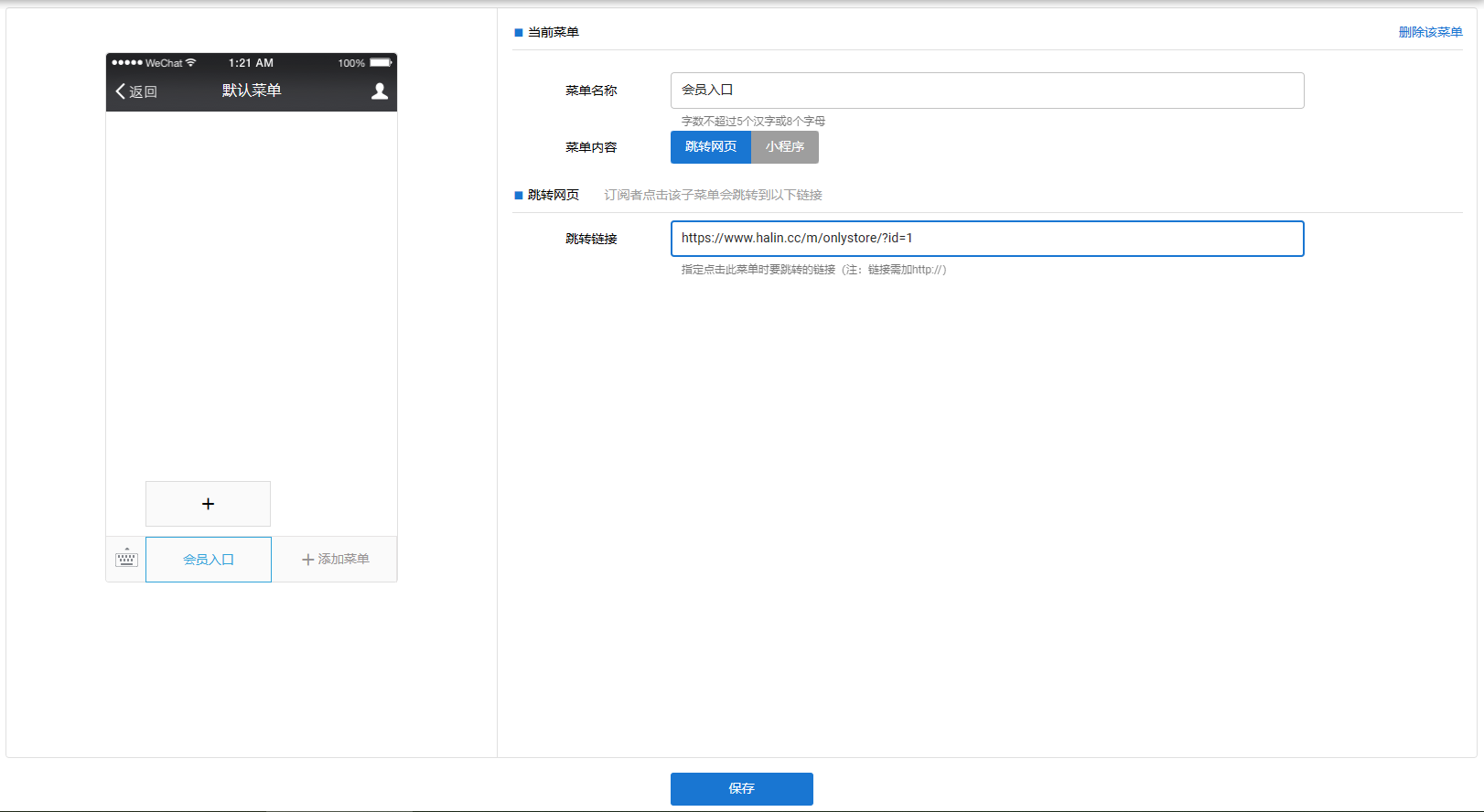This screenshot has height=812, width=1484.
Task: Click the plus box to add submenu
Action: coord(208,504)
